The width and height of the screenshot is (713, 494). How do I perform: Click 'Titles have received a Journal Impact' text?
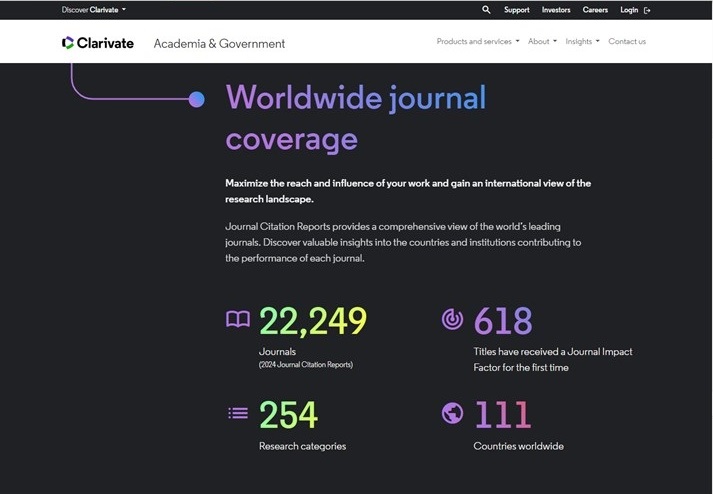click(553, 352)
